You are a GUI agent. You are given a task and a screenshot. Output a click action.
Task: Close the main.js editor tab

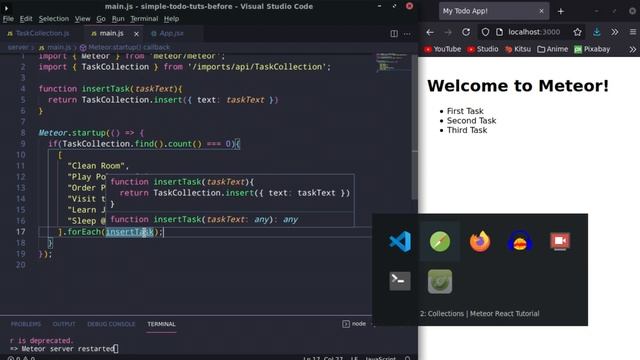pyautogui.click(x=136, y=33)
